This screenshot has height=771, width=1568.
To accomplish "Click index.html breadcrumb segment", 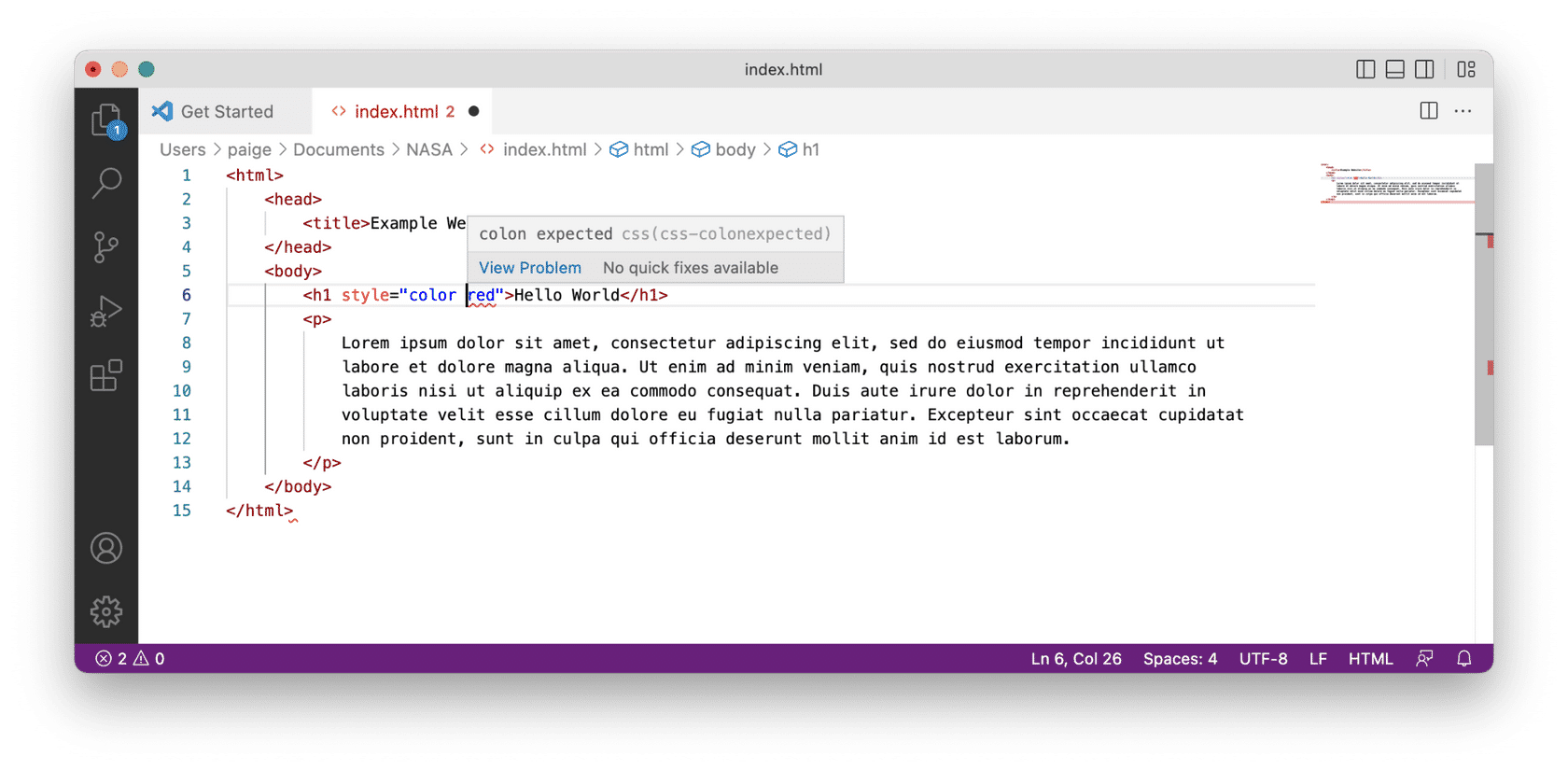I will (534, 149).
